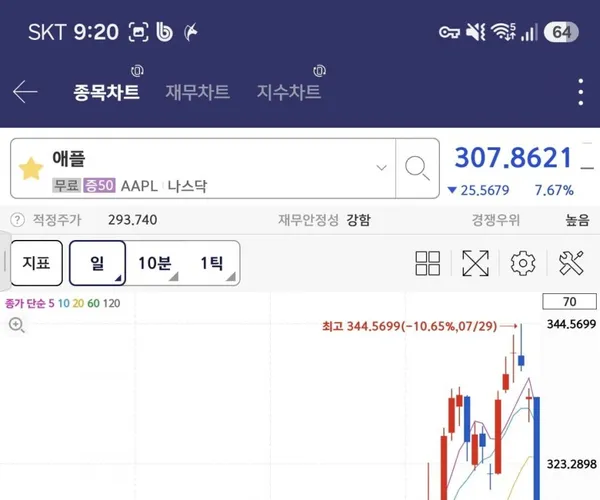Viewport: 600px width, 500px height.
Task: Expand chart to fullscreen
Action: point(475,263)
